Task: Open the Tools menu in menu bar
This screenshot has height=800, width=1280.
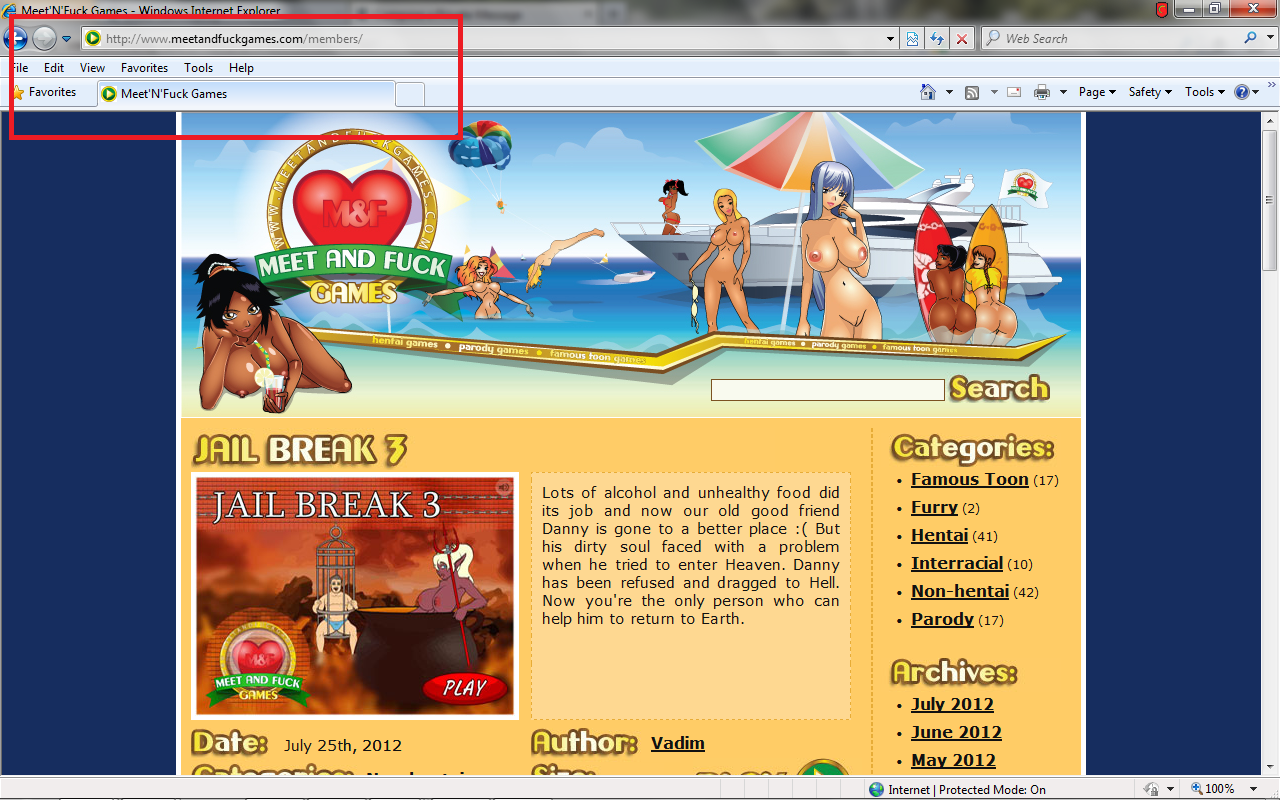Action: coord(198,68)
